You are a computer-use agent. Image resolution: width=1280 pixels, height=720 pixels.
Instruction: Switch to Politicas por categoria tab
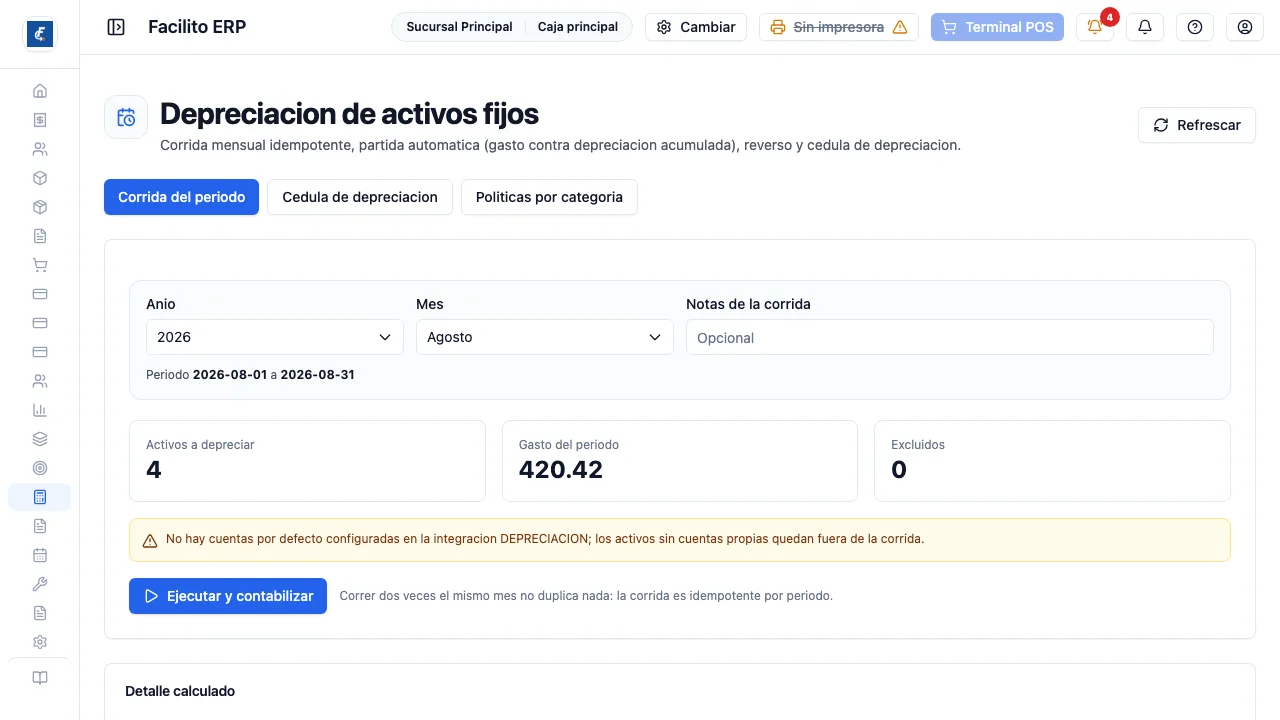tap(549, 197)
